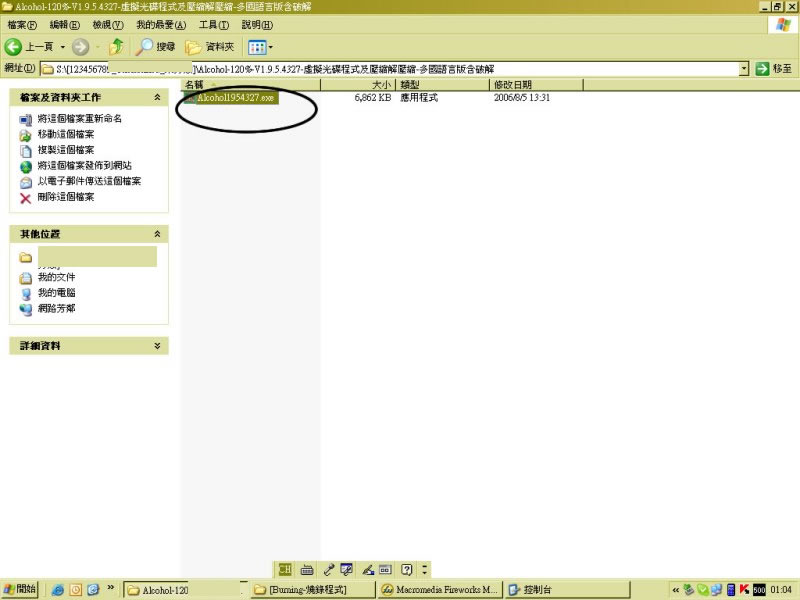Image resolution: width=800 pixels, height=600 pixels.
Task: Click the 6,862 KB size cell
Action: (x=372, y=97)
